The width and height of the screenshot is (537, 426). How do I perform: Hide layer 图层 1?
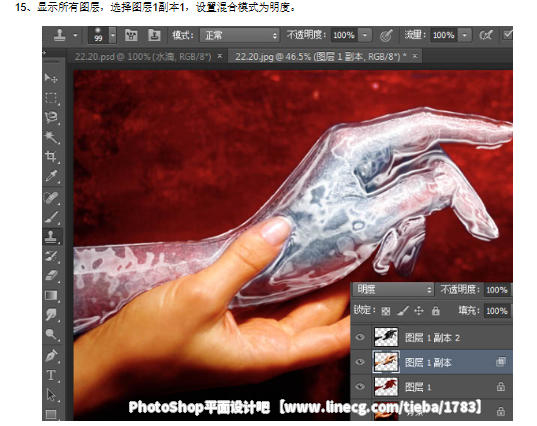(x=360, y=386)
